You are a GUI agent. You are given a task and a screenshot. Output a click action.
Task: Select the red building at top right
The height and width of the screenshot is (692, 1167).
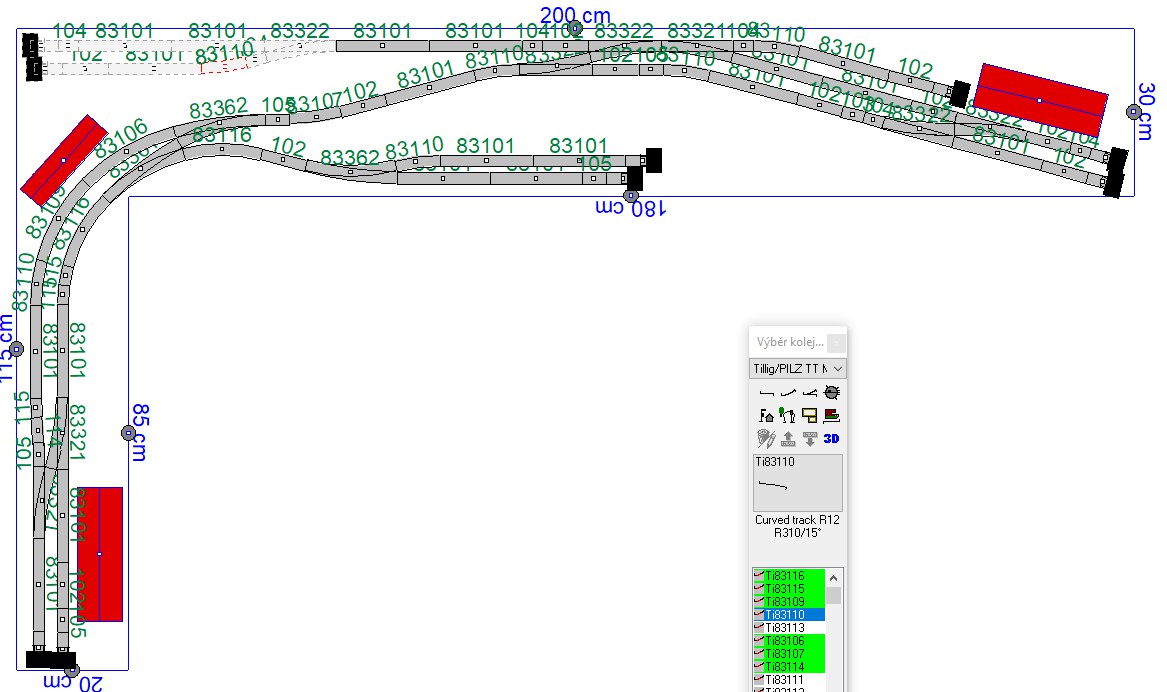click(1040, 100)
